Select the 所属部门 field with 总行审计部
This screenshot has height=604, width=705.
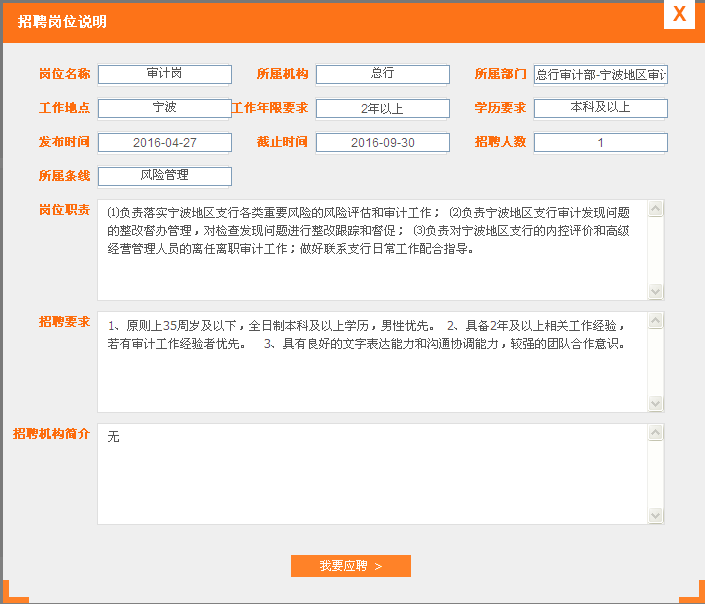tap(600, 74)
